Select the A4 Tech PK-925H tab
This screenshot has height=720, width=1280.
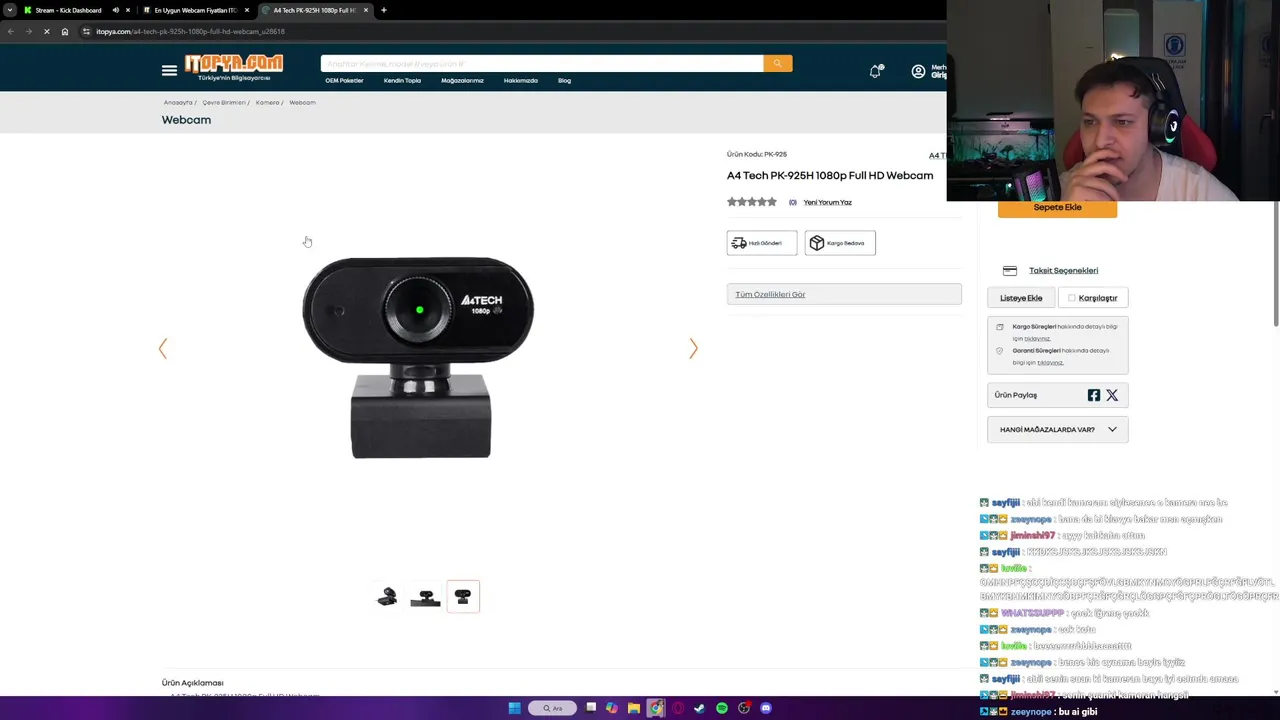(x=314, y=10)
